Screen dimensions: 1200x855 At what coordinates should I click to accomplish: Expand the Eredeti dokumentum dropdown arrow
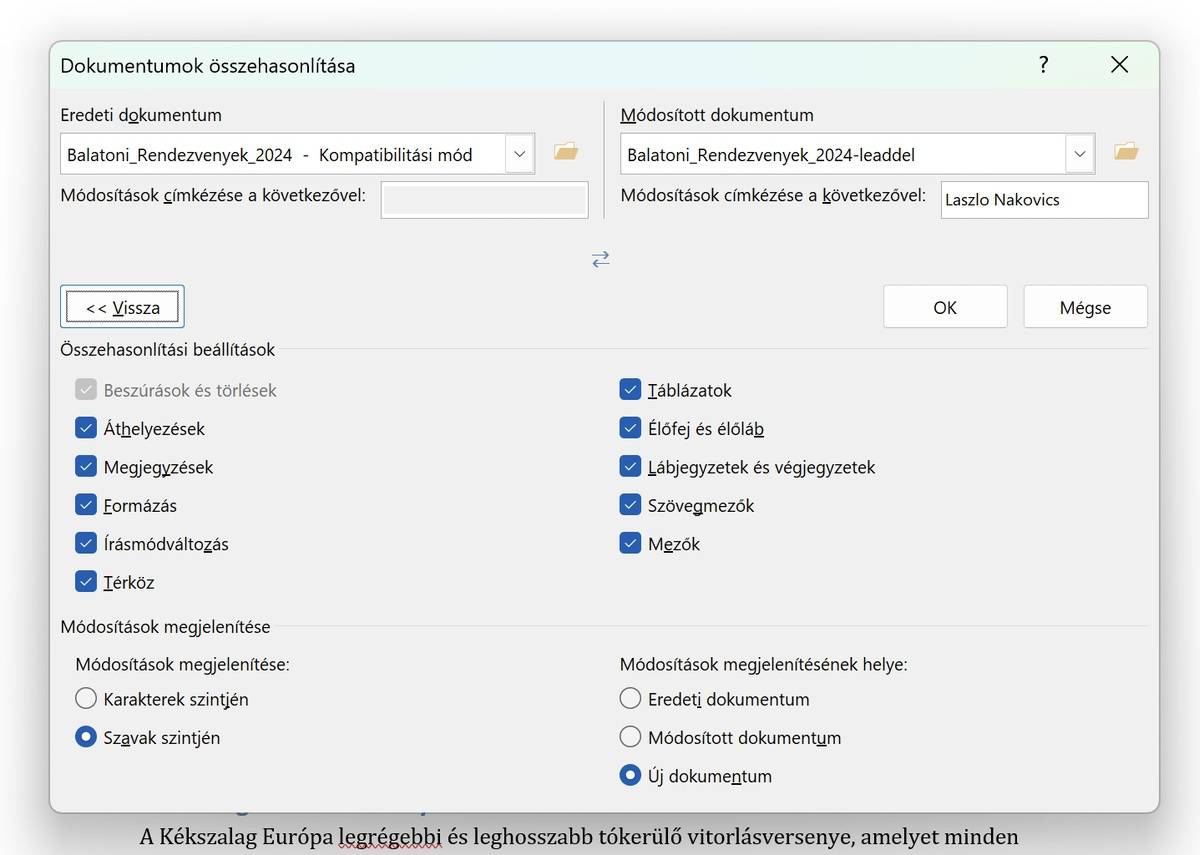[x=519, y=154]
